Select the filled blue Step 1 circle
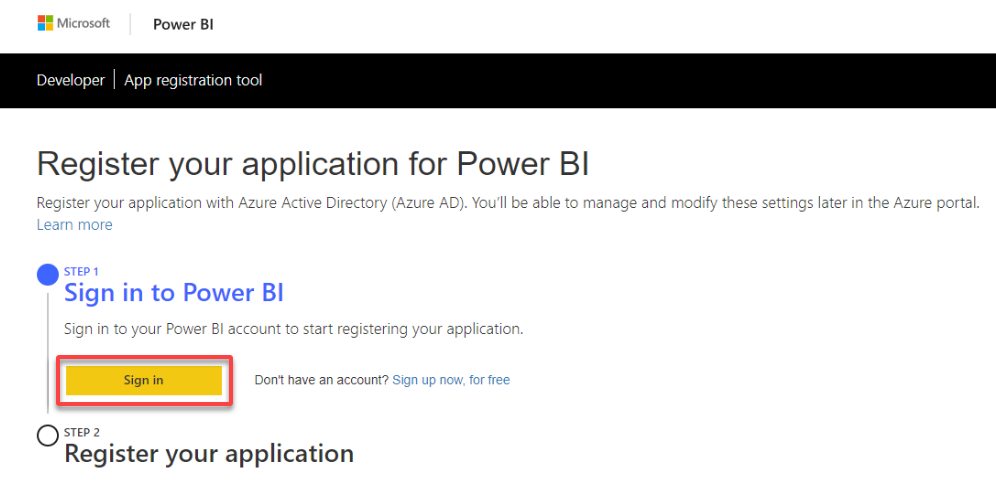This screenshot has height=494, width=996. pos(48,274)
